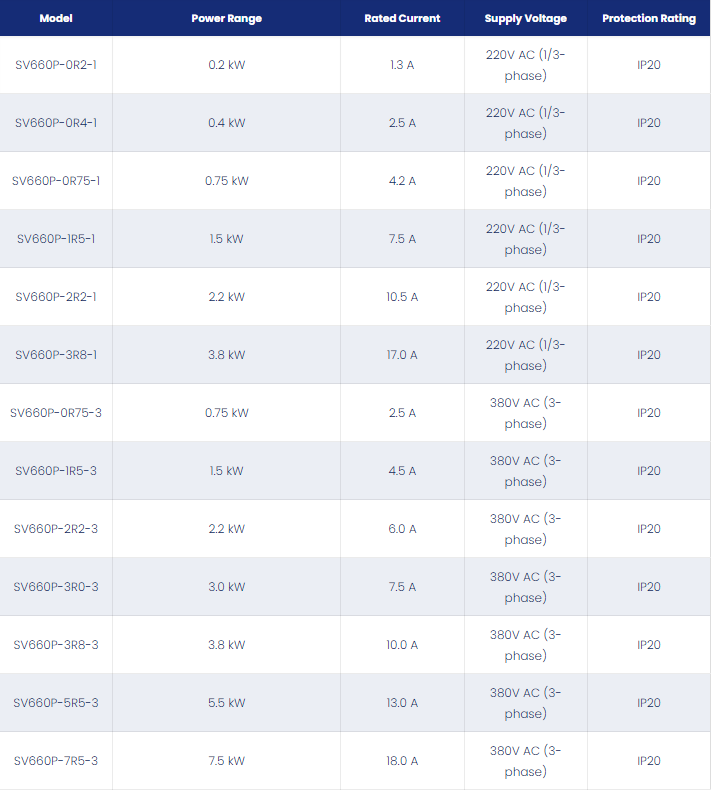The image size is (713, 790).
Task: Select the 17.0 A rated current value
Action: pyautogui.click(x=402, y=355)
